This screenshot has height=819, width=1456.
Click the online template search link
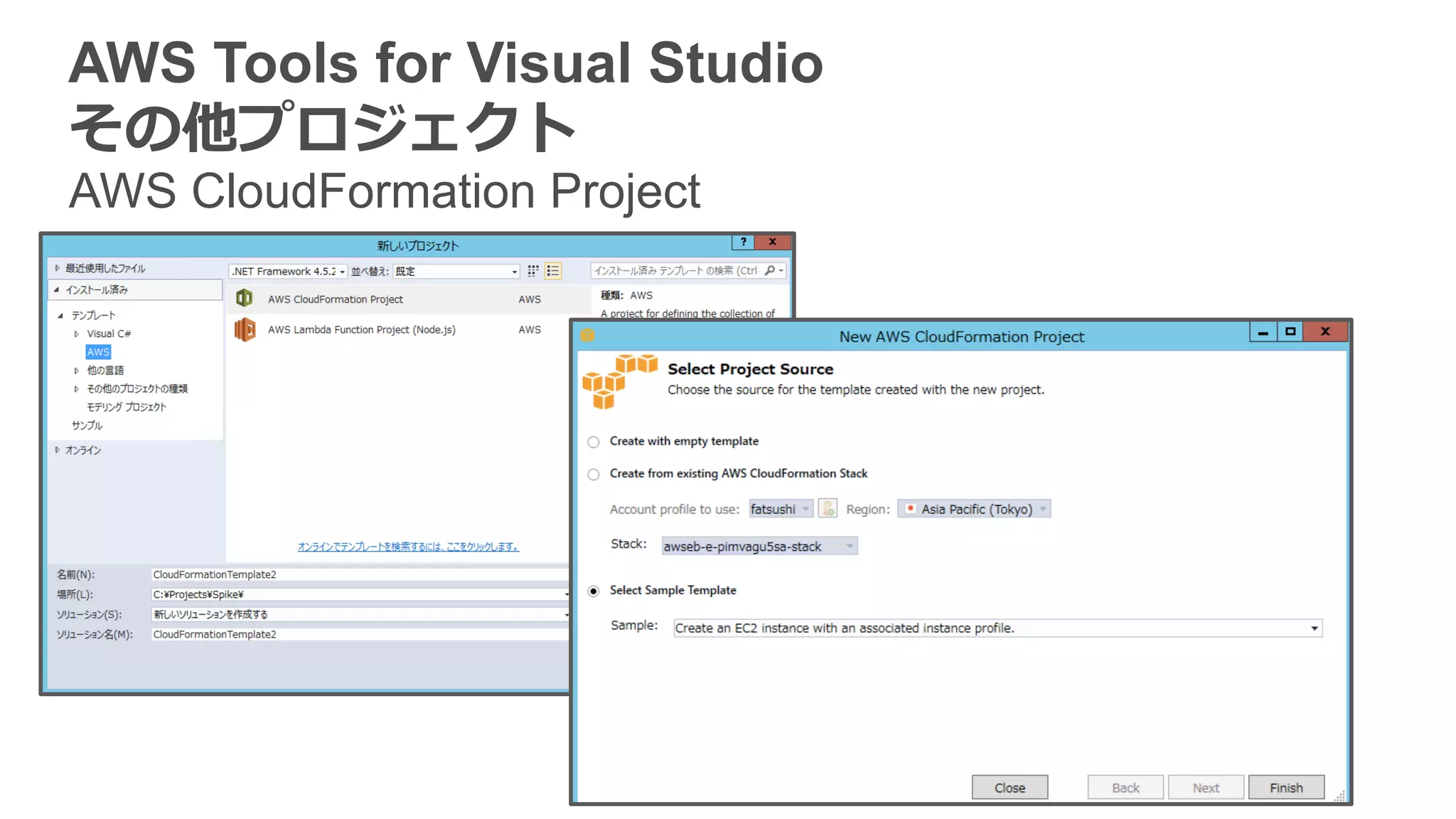[408, 547]
